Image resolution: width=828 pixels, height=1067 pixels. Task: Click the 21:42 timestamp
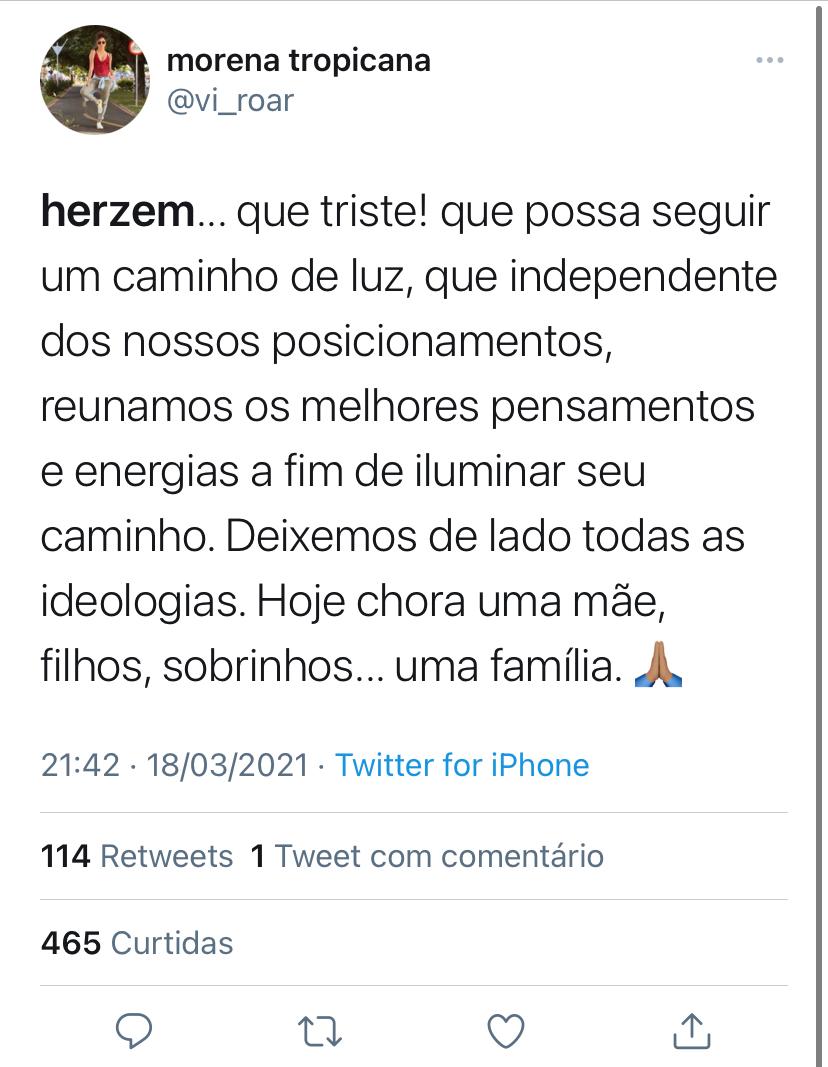tap(82, 765)
